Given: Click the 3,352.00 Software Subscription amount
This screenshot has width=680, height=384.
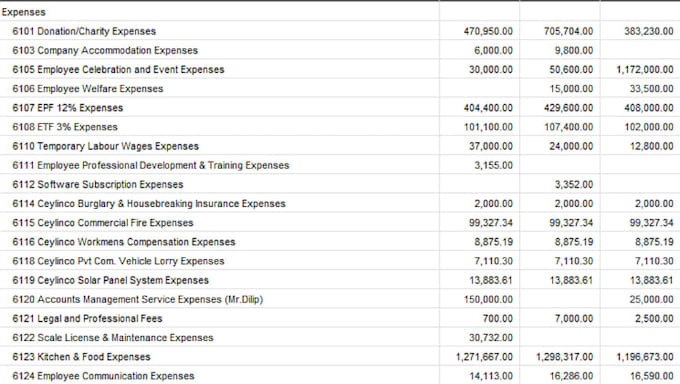Looking at the screenshot, I should tap(574, 184).
